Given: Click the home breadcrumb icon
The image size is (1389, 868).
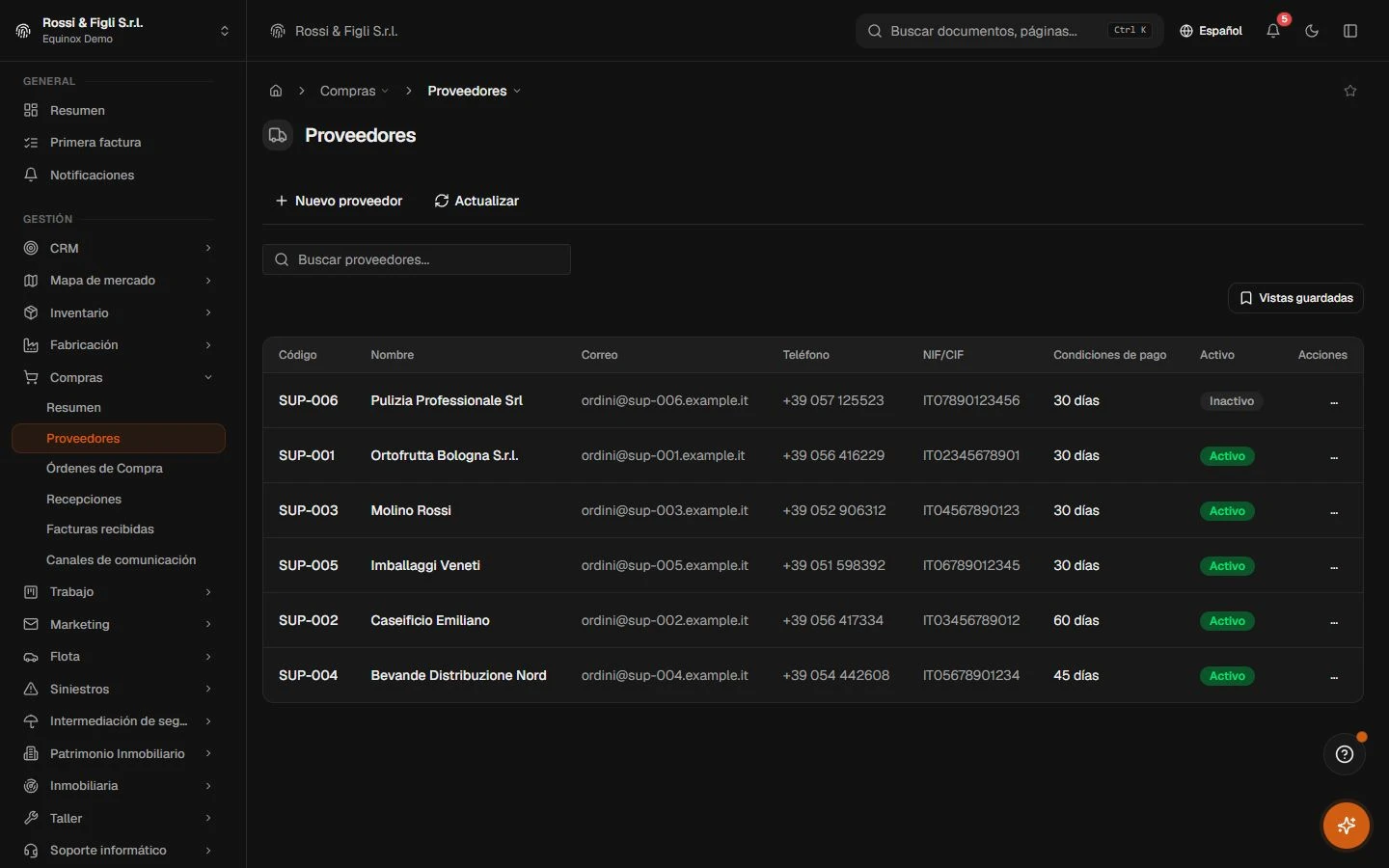Looking at the screenshot, I should [x=276, y=91].
